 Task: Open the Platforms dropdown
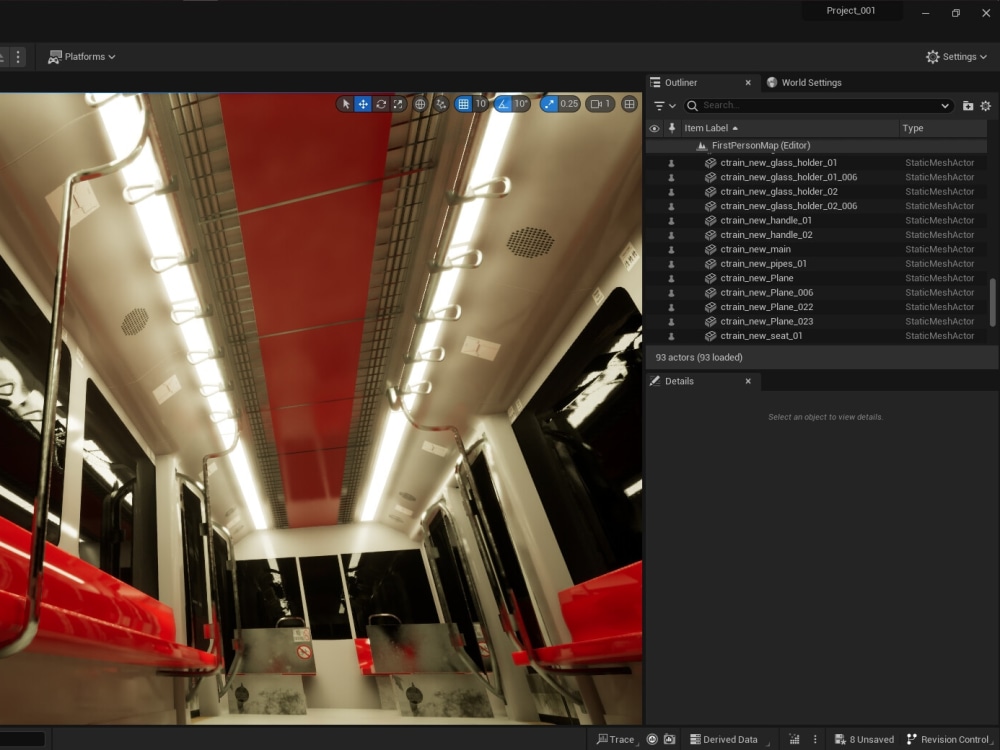pyautogui.click(x=82, y=57)
